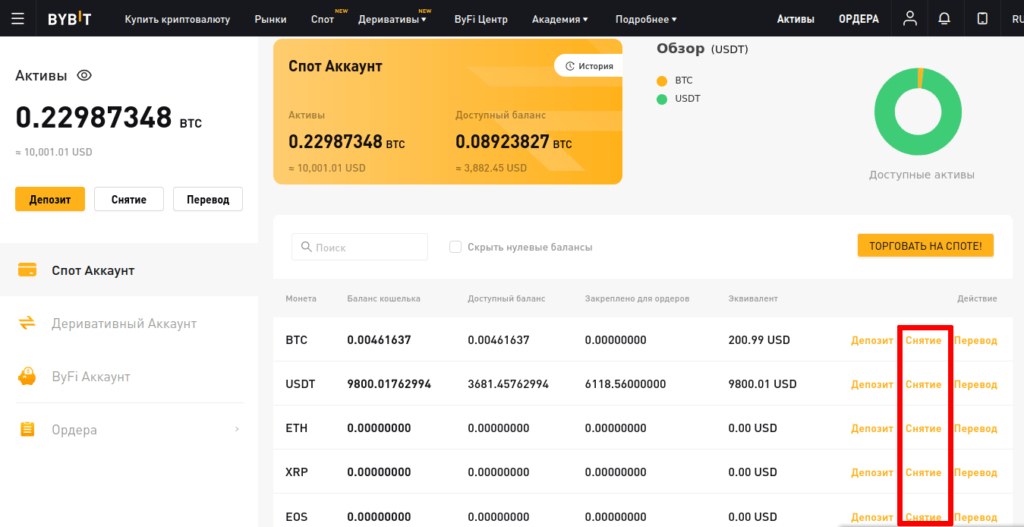Click Снятие link in the USDT row
The image size is (1024, 527).
(923, 384)
